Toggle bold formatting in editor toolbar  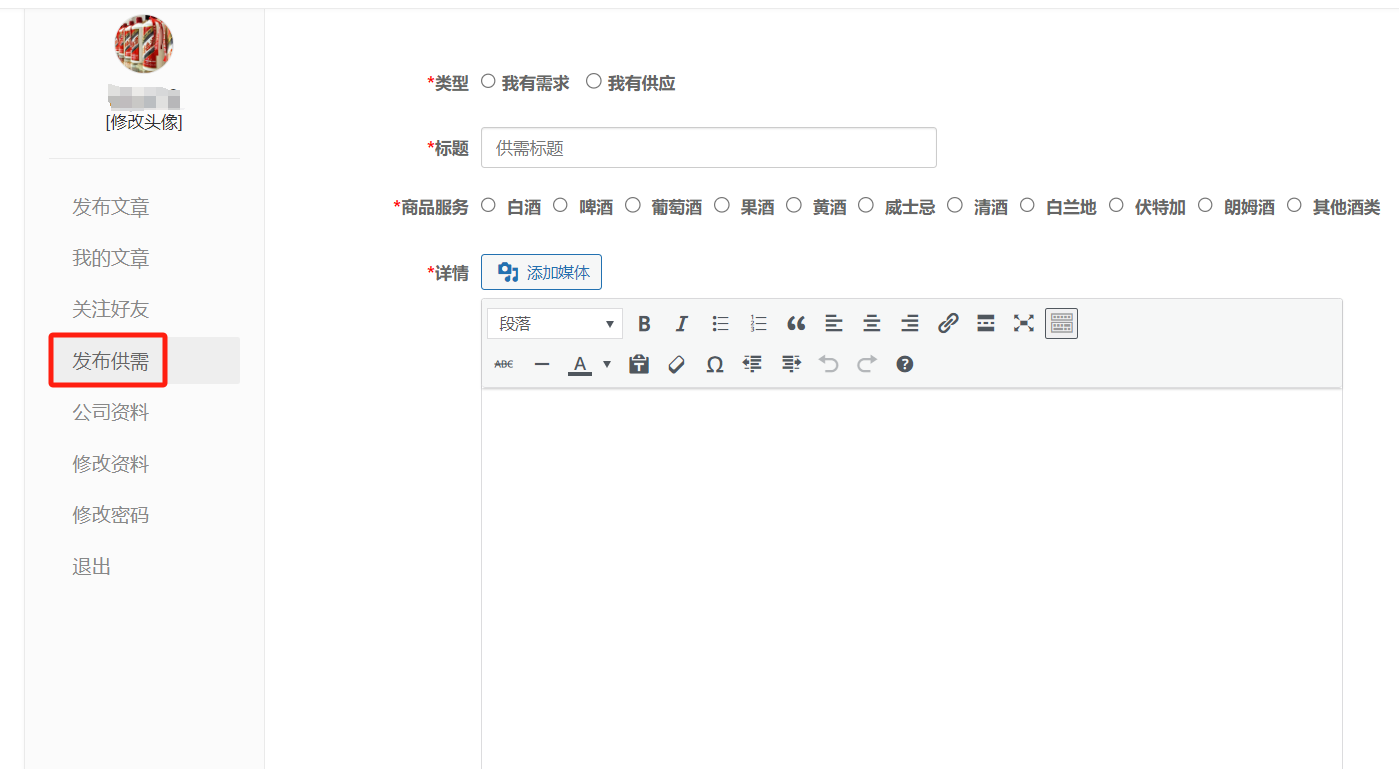point(644,324)
